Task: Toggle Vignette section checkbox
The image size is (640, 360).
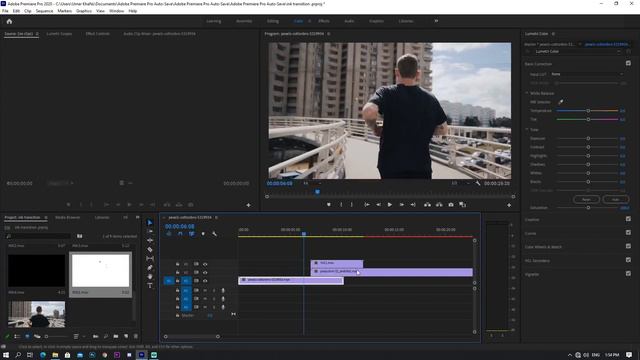Action: tap(628, 273)
